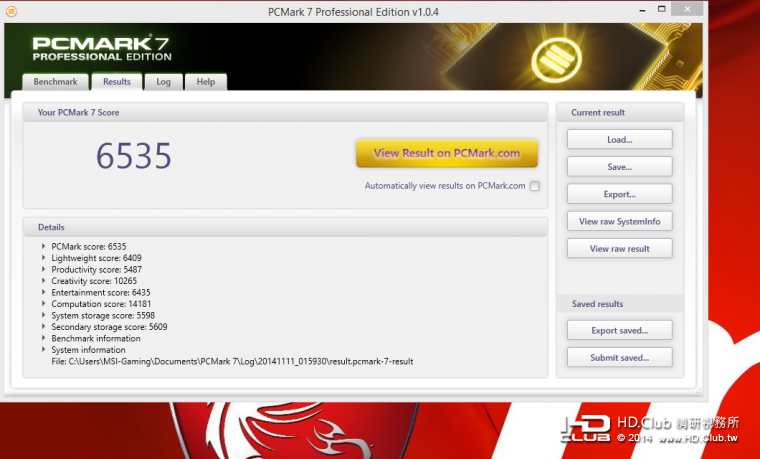Select 'Computation score: 14181' text
Viewport: 760px width, 459px height.
point(101,304)
